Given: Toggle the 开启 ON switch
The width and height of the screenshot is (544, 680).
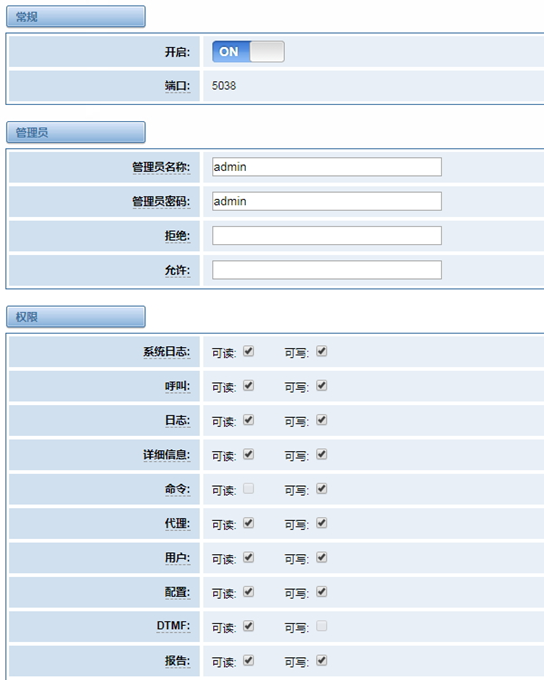Looking at the screenshot, I should 248,52.
